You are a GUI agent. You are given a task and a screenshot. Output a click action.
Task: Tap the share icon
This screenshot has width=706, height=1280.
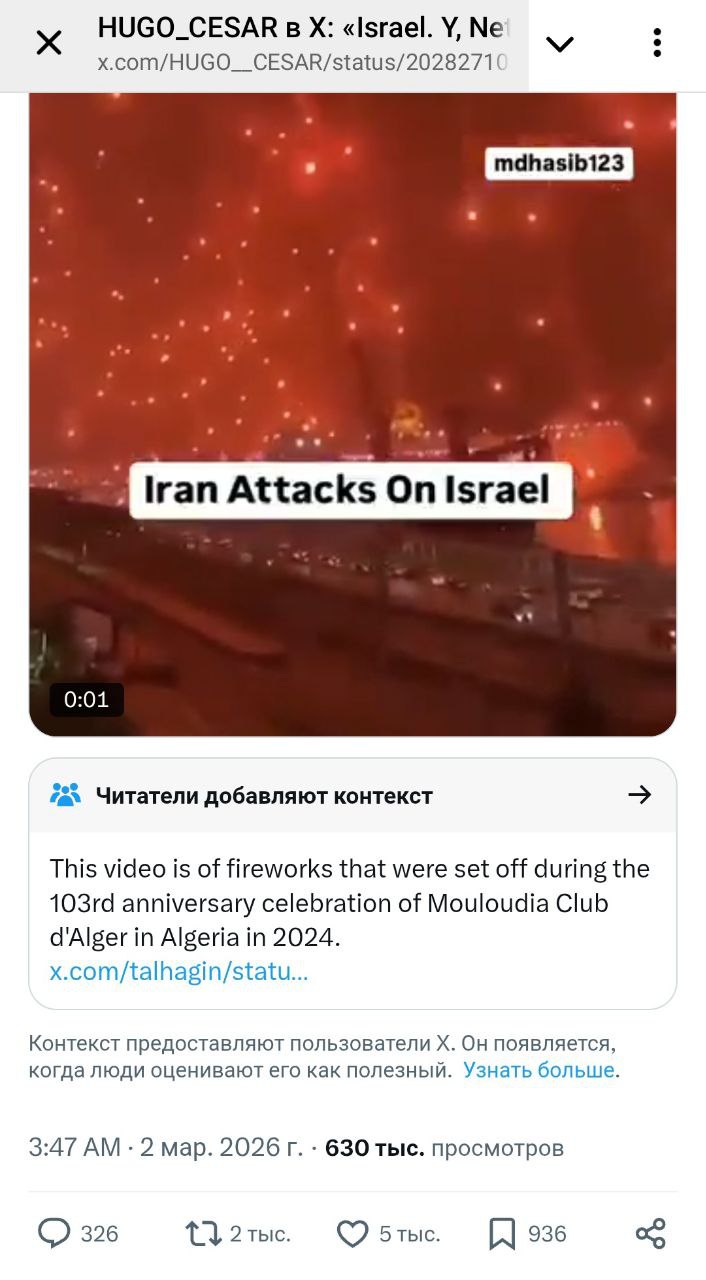[651, 1234]
